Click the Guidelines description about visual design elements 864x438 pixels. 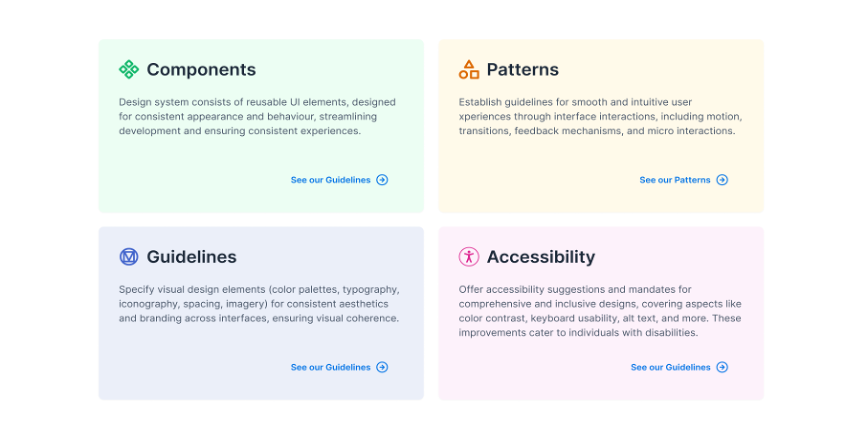pyautogui.click(x=259, y=304)
